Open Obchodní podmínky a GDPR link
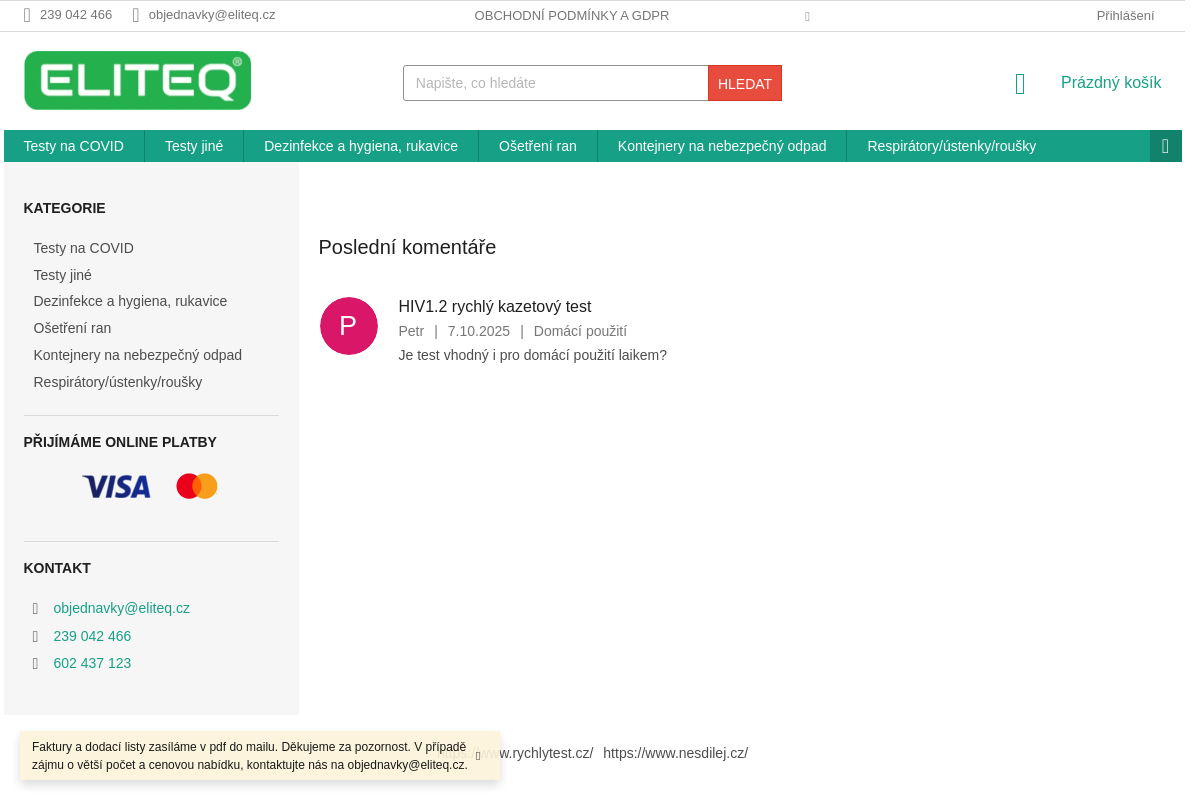 [x=572, y=15]
